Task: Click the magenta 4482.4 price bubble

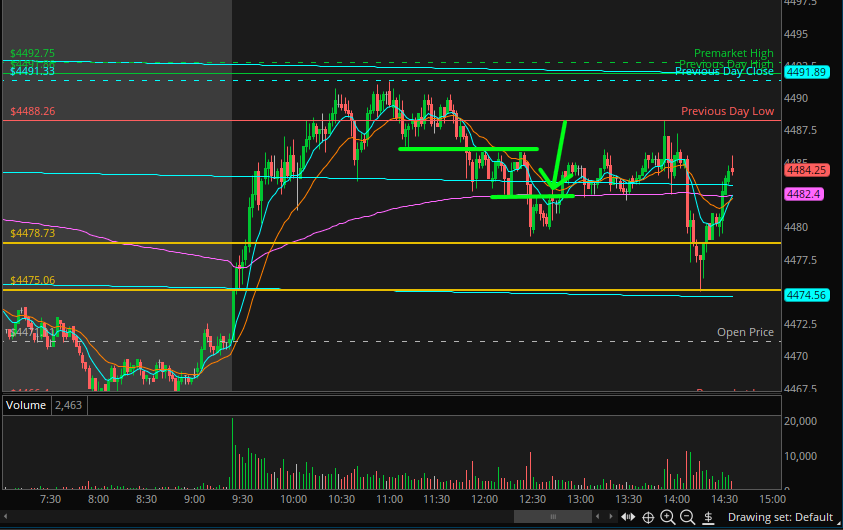Action: tap(804, 194)
